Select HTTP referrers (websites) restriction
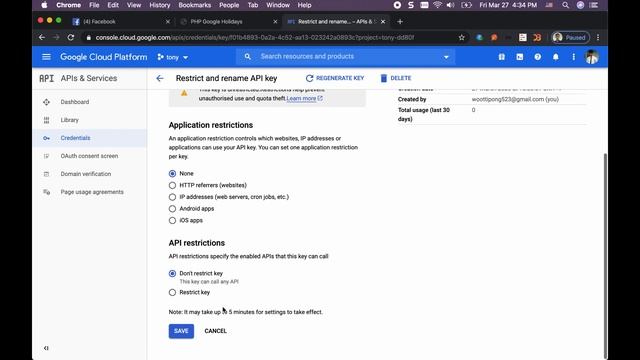Screen dimensions: 640x360 tap(172, 185)
